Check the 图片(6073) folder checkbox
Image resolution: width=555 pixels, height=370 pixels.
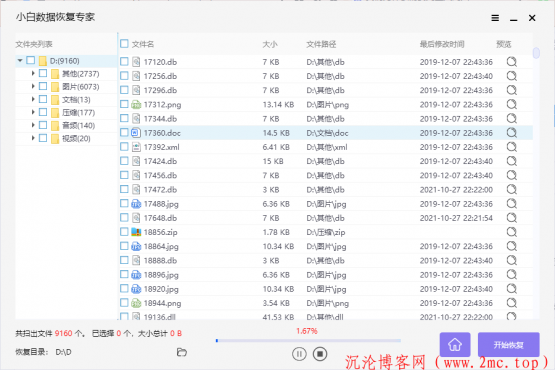pos(43,86)
